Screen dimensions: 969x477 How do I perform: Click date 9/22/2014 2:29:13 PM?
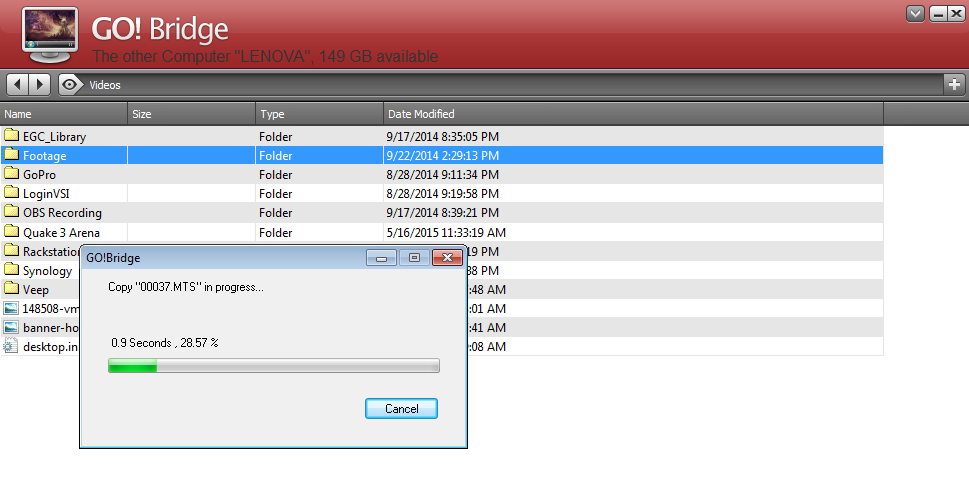tap(443, 156)
